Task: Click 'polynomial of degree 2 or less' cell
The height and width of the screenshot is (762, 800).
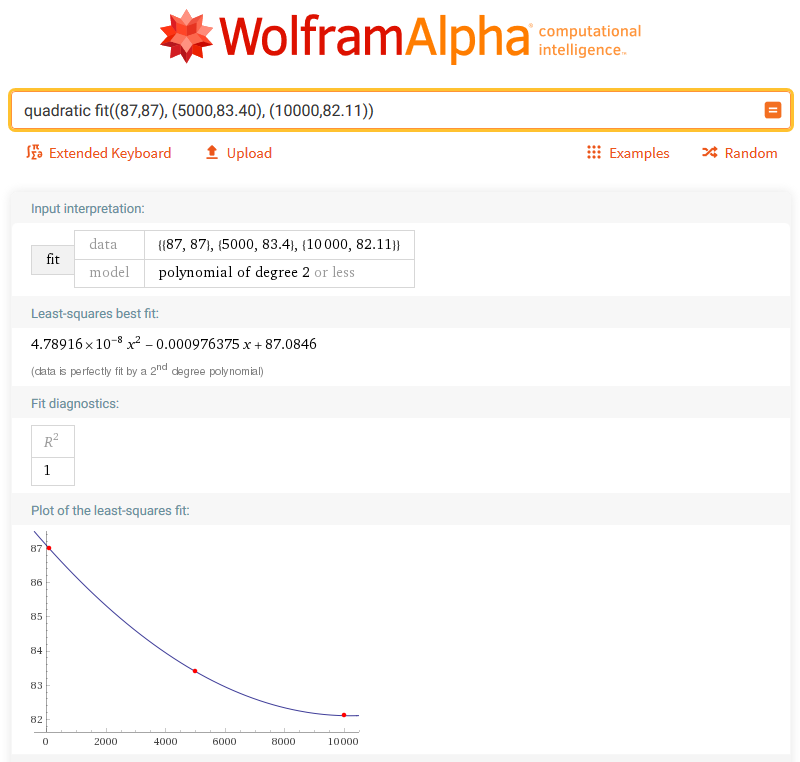Action: coord(279,273)
